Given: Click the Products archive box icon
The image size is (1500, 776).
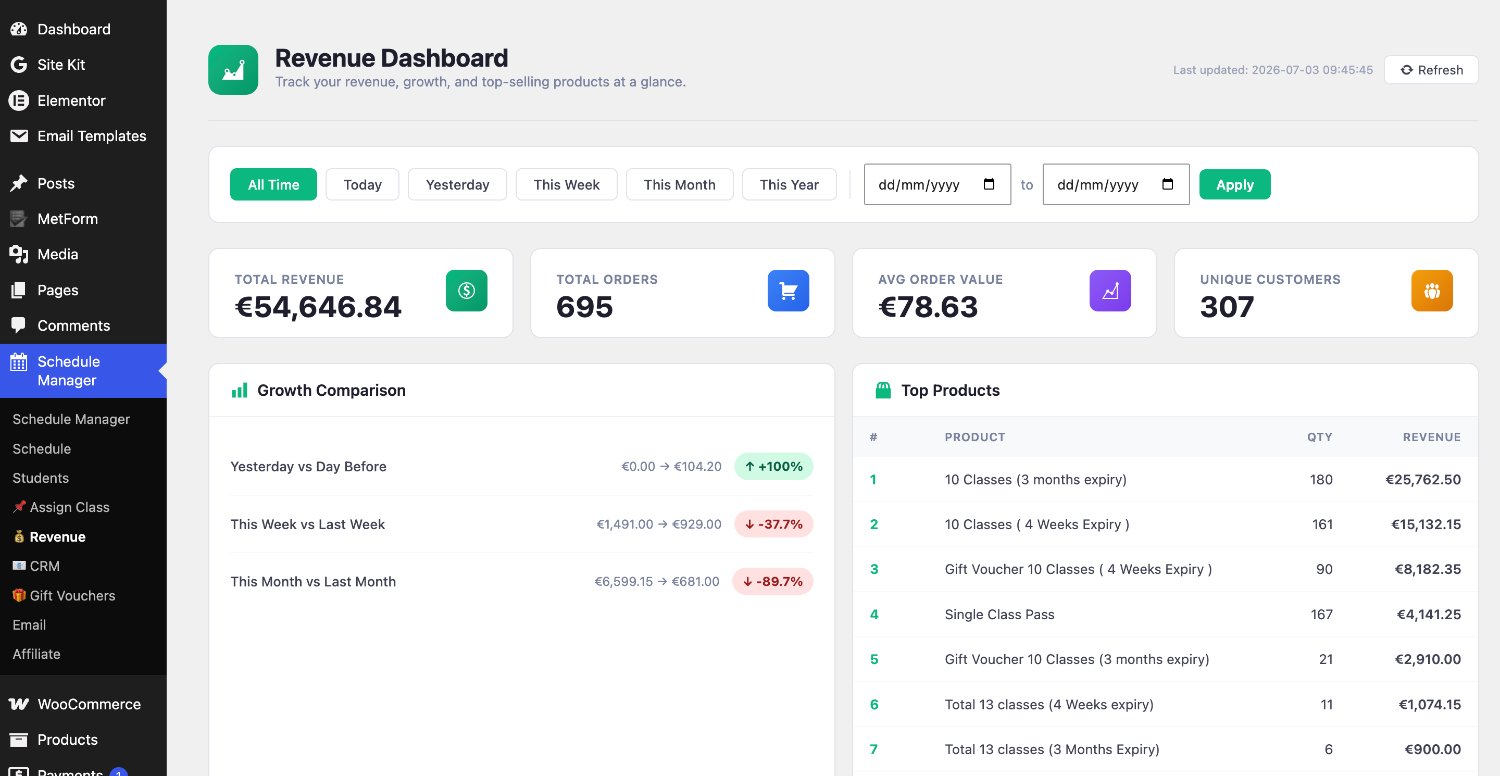Looking at the screenshot, I should [x=18, y=740].
